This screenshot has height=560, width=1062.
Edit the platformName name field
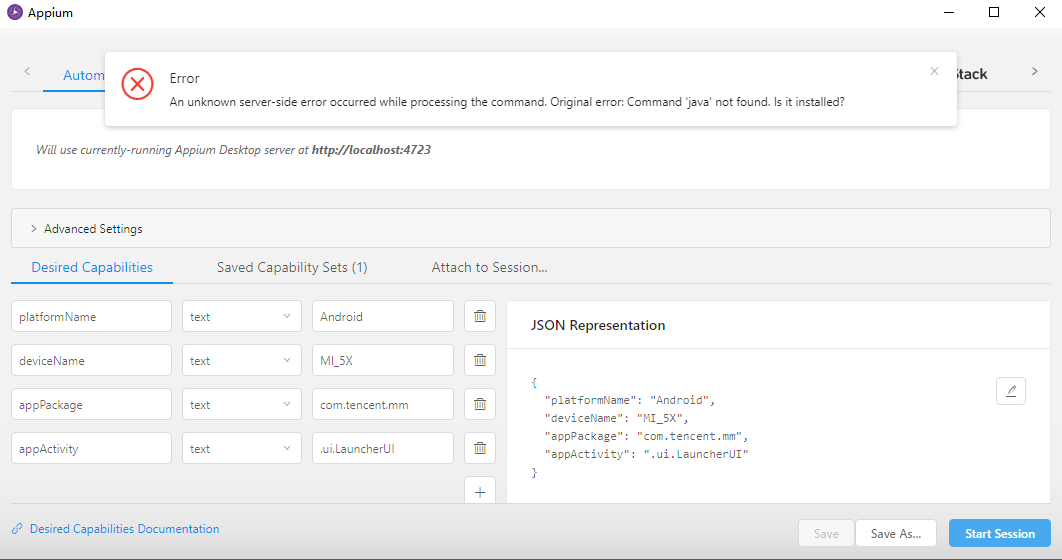pyautogui.click(x=91, y=316)
